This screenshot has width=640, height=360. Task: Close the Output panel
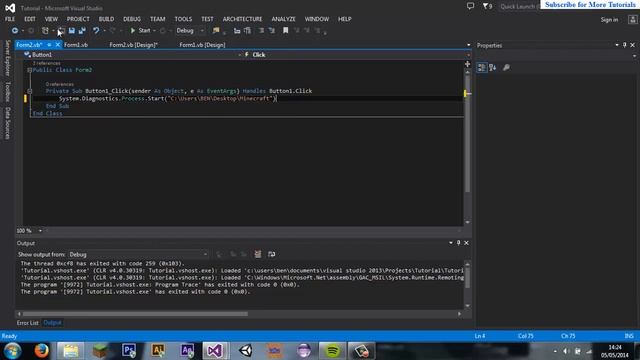(466, 243)
